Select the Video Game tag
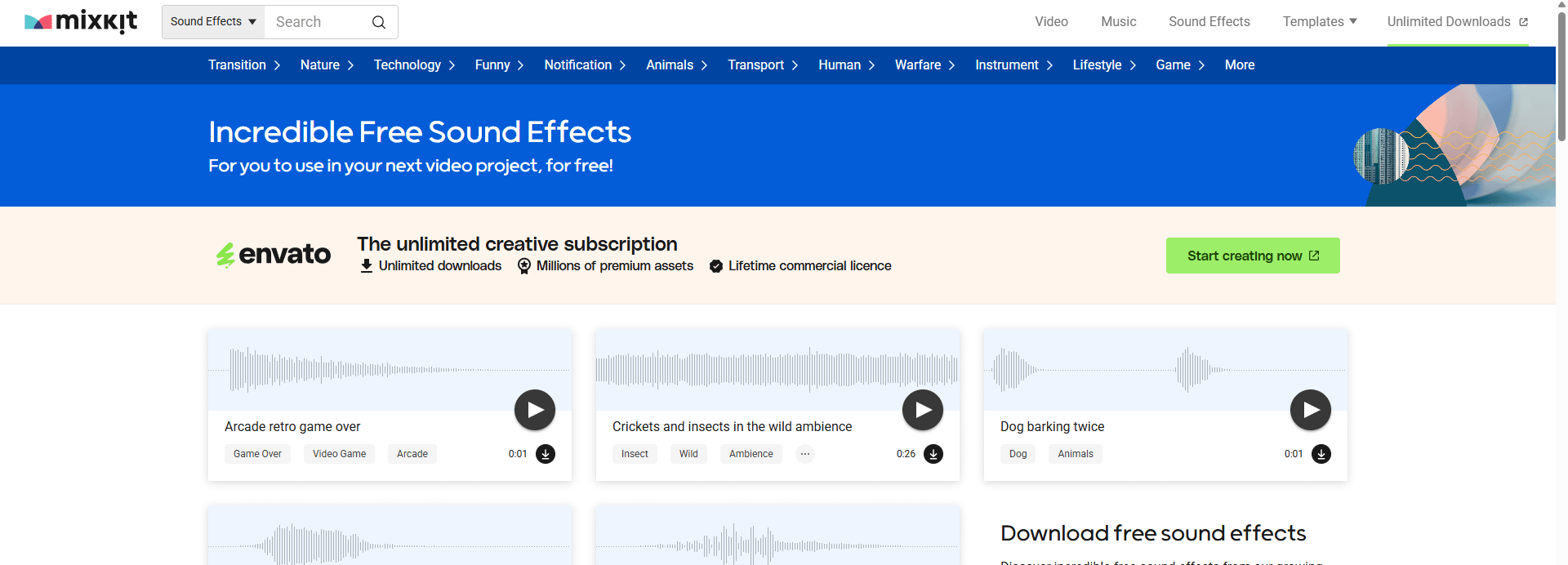The width and height of the screenshot is (1568, 565). coord(339,454)
